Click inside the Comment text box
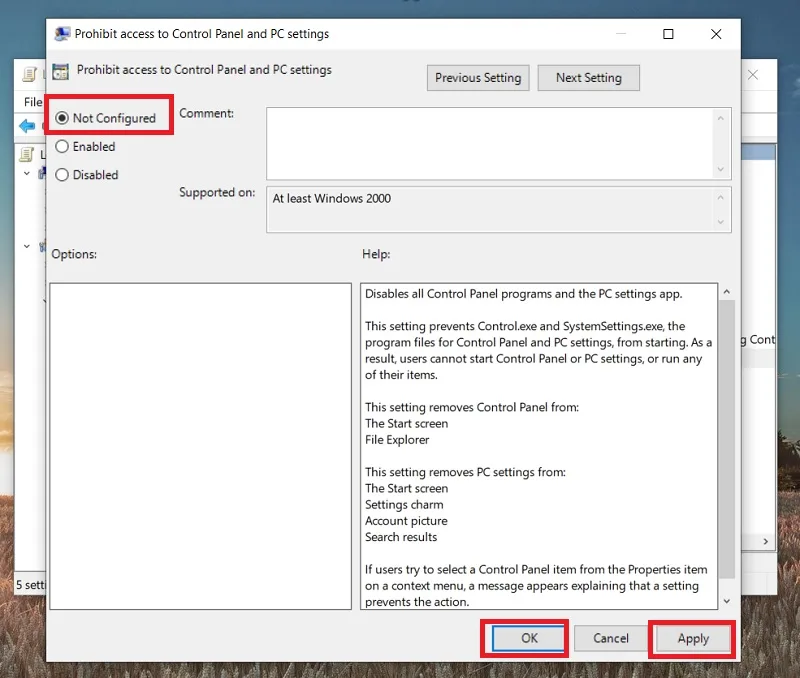This screenshot has height=678, width=800. click(490, 143)
